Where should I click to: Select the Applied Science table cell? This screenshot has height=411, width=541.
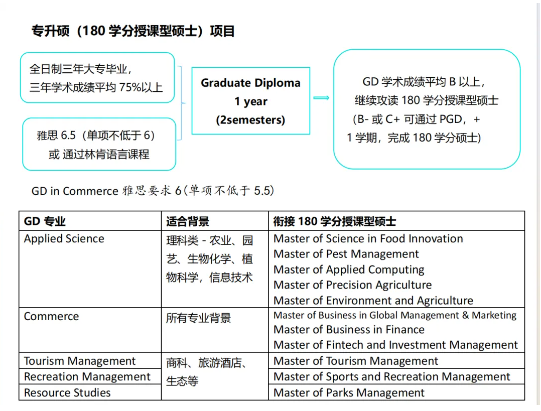click(x=90, y=269)
